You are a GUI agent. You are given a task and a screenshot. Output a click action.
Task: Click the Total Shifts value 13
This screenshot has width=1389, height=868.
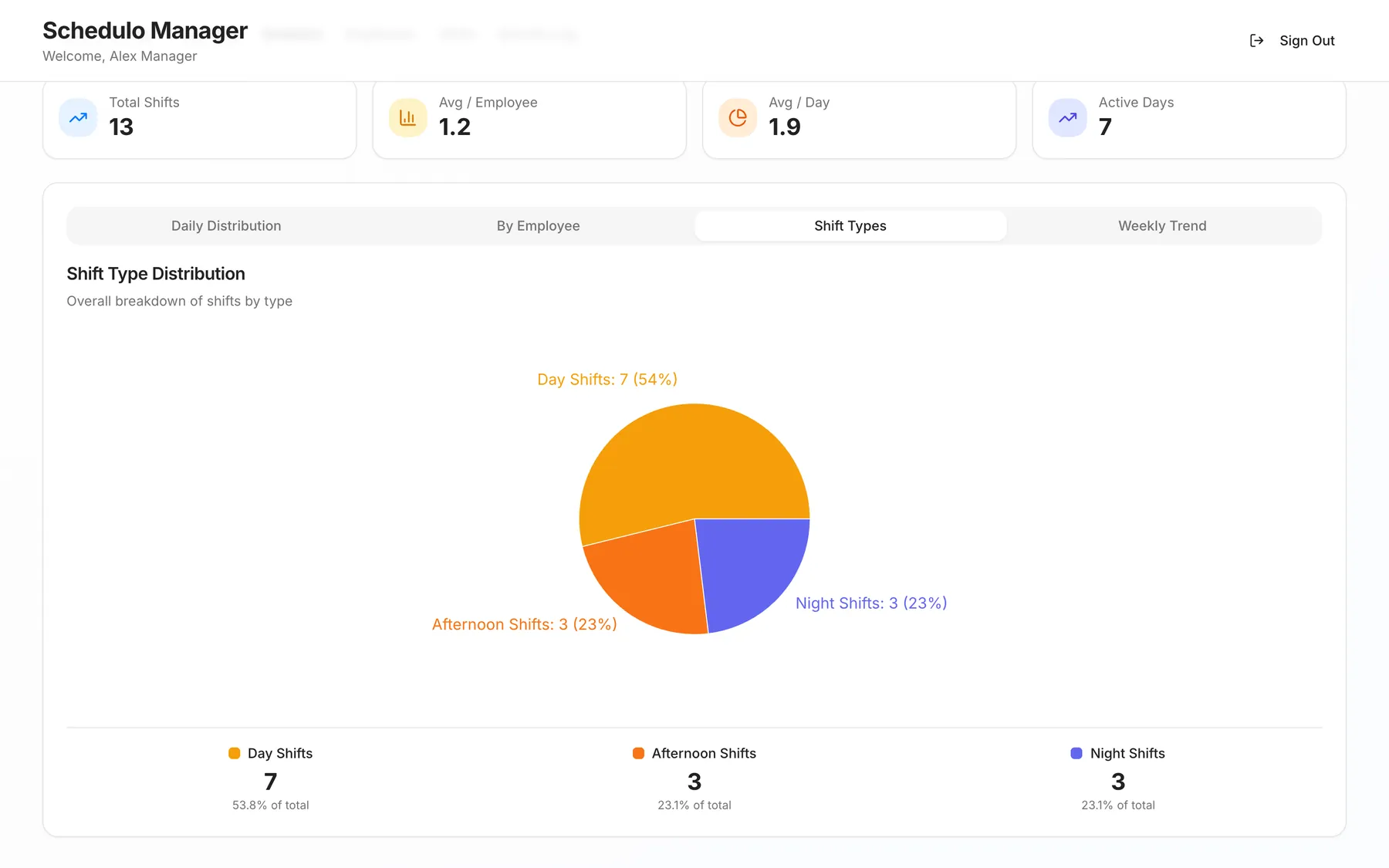click(x=121, y=127)
